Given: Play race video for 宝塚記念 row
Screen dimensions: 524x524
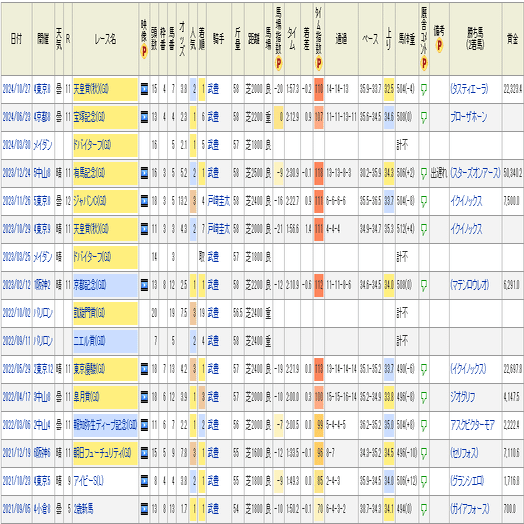Looking at the screenshot, I should coord(144,117).
